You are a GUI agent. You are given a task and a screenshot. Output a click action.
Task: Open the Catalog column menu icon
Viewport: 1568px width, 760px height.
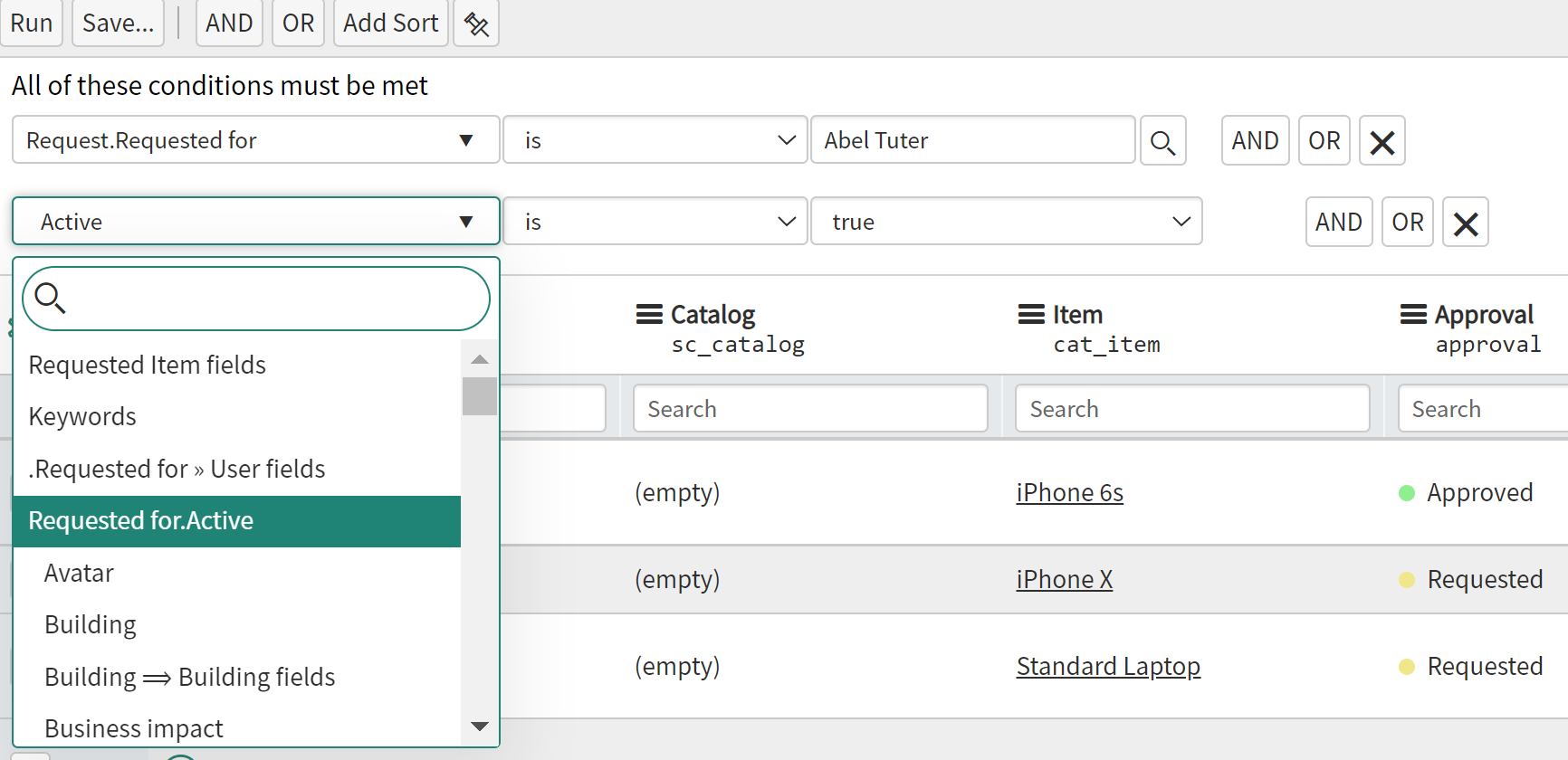649,315
